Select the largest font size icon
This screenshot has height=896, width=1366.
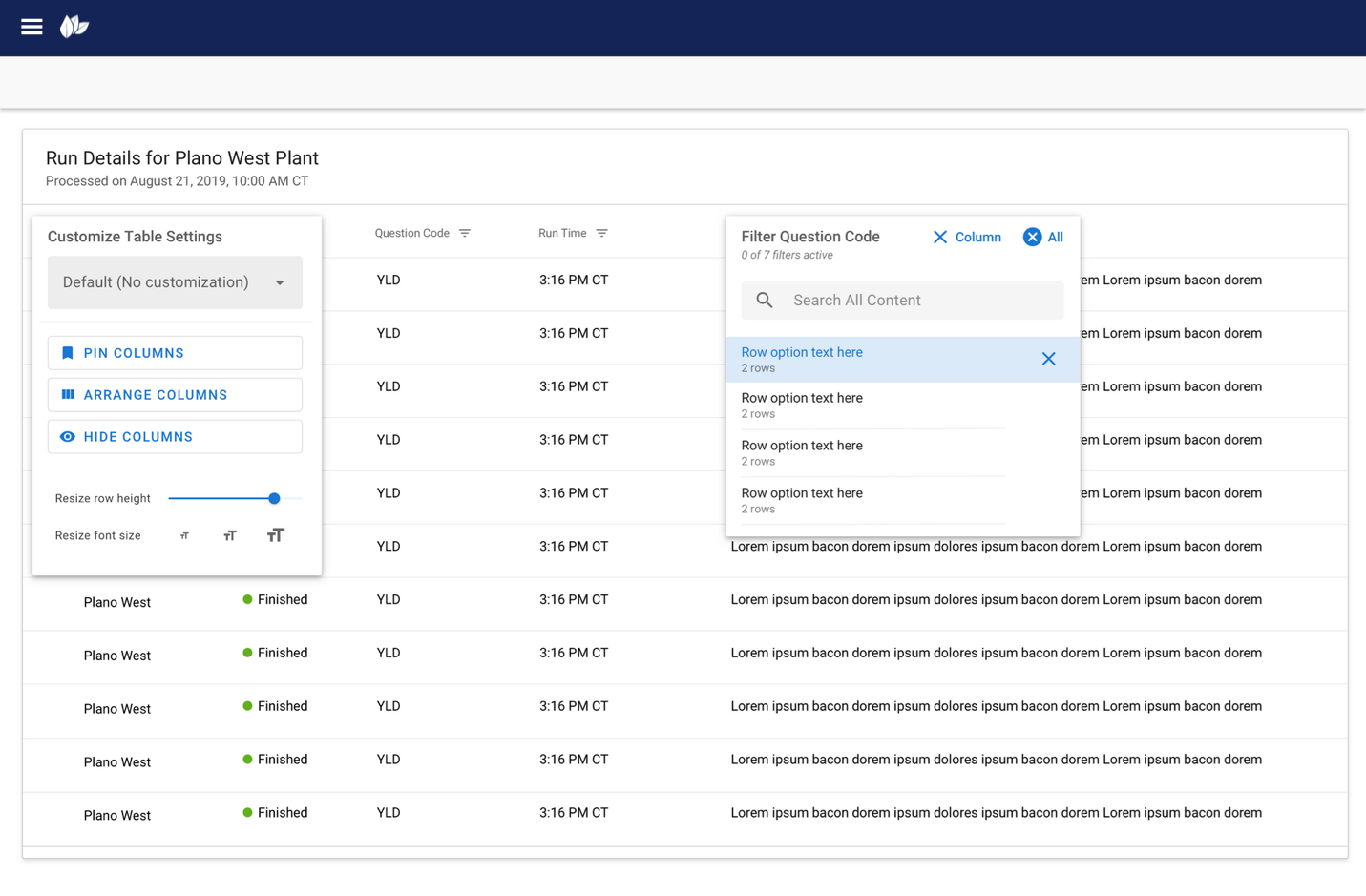[x=275, y=535]
